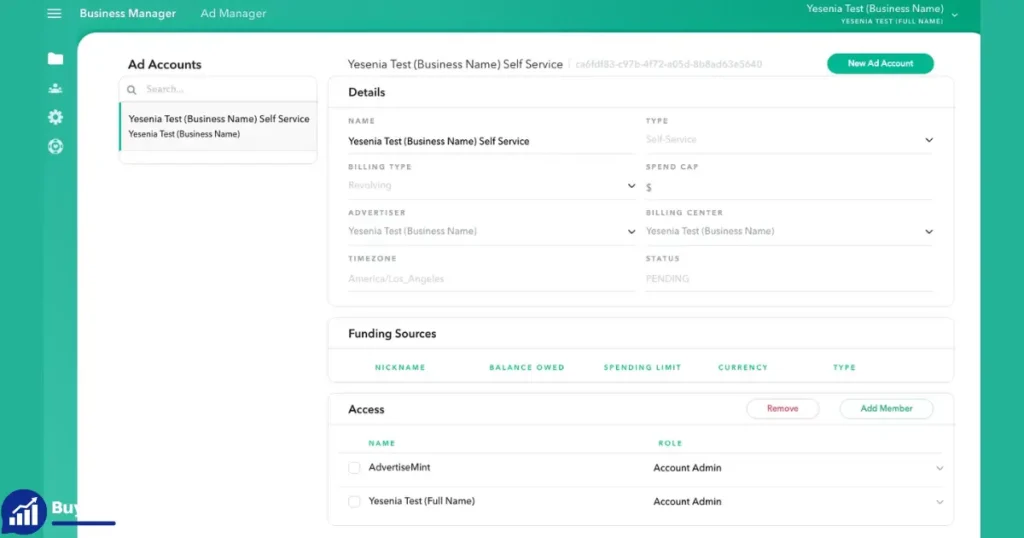
Task: Click the Yesenia Test (Full Name) member name
Action: [421, 501]
